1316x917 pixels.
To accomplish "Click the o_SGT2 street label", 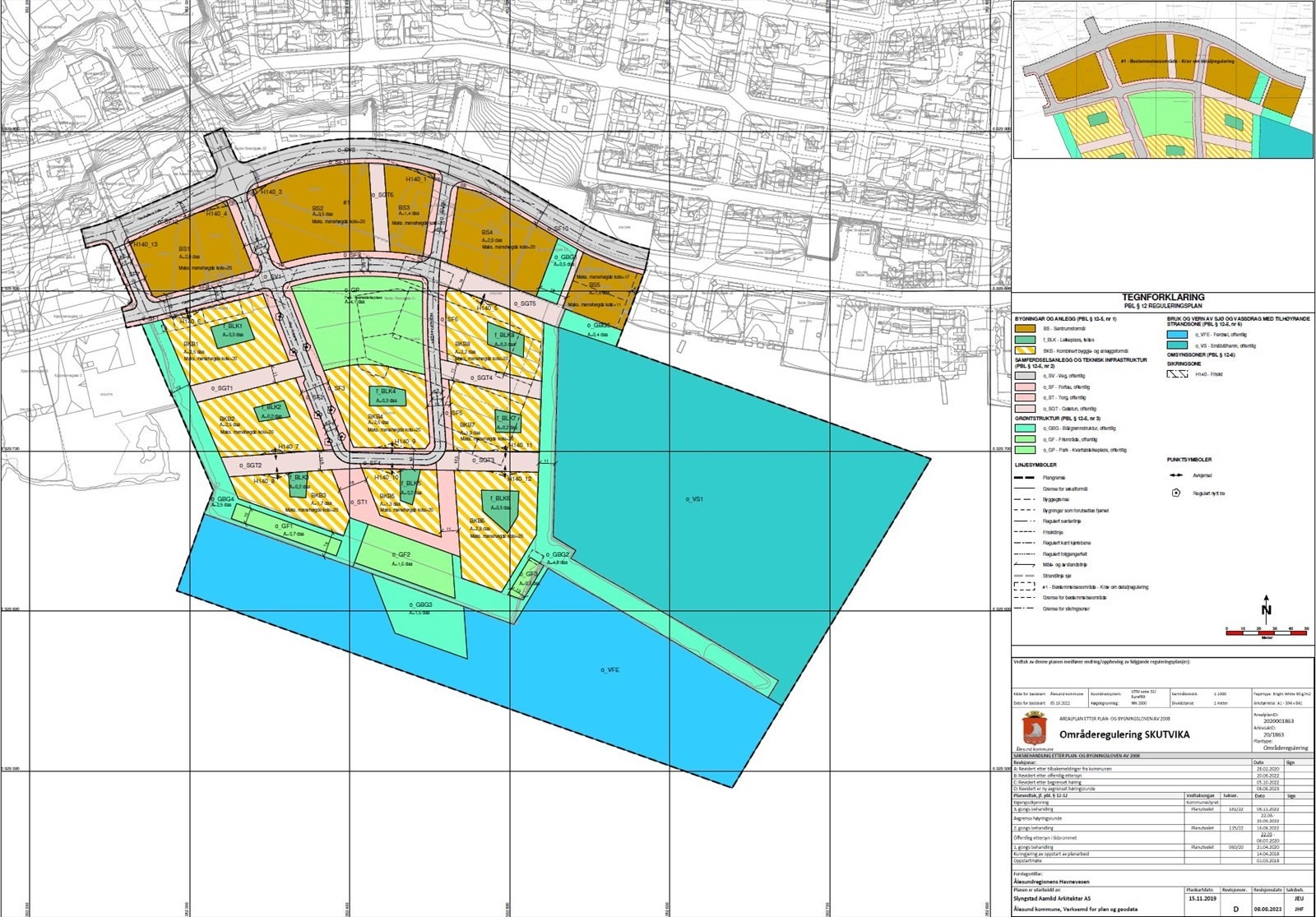I will [x=249, y=466].
